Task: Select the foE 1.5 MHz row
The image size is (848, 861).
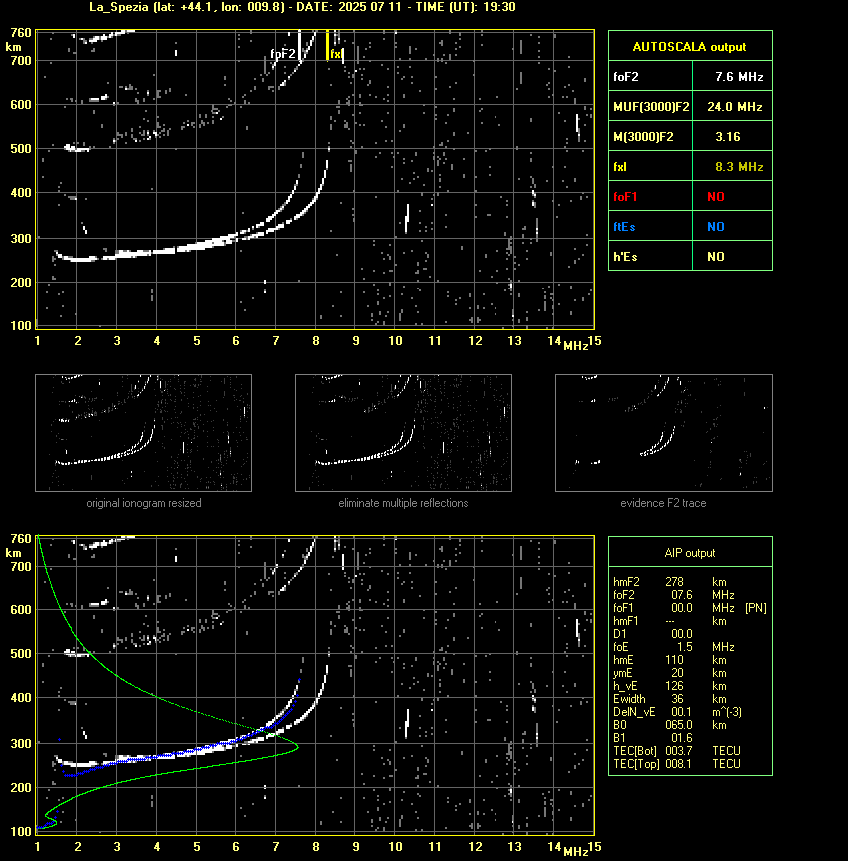Action: [674, 647]
